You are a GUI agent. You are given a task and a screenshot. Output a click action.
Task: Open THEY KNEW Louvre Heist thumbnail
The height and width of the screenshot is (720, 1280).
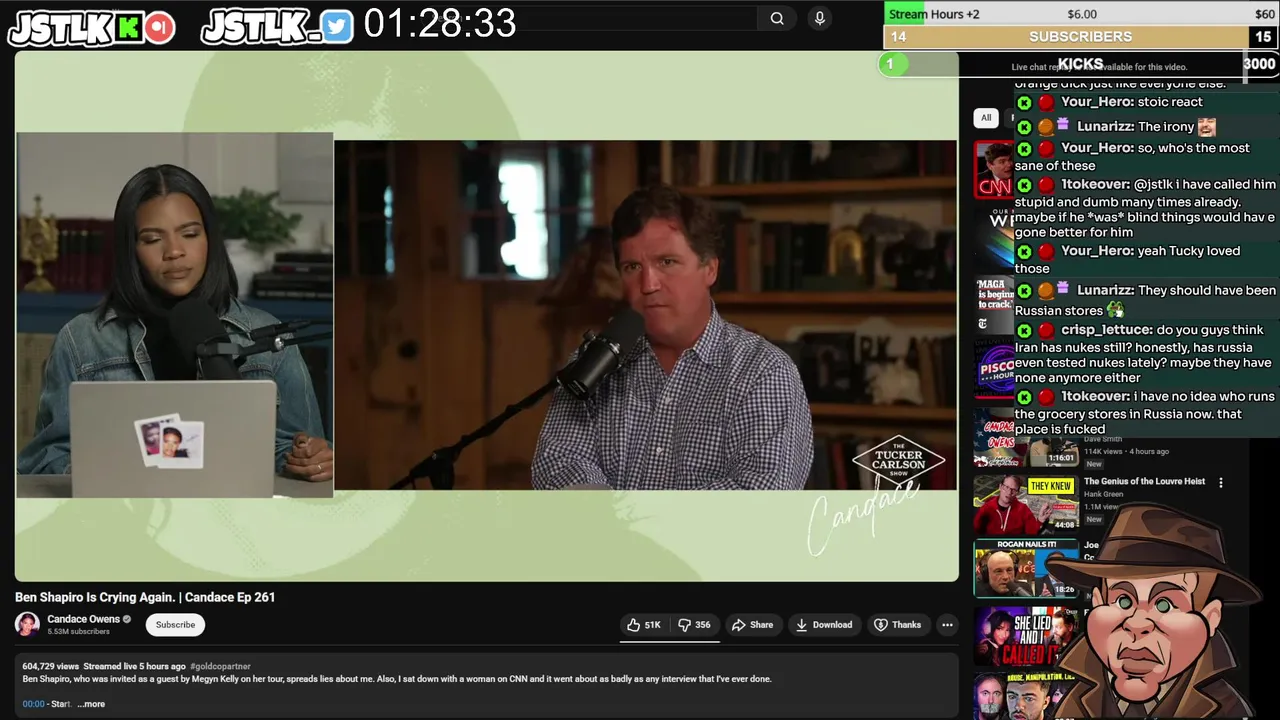(x=1026, y=505)
